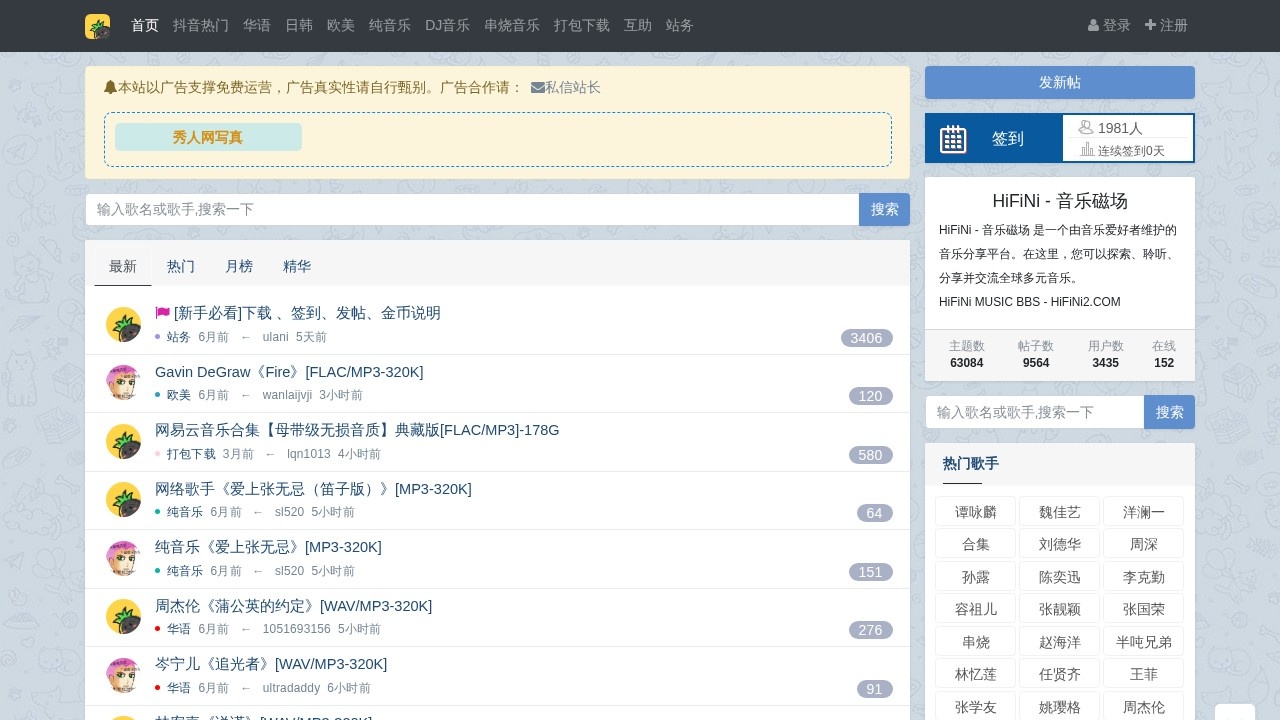Open avatar of Gavin DeGraw Fire post
This screenshot has width=1280, height=720.
tap(123, 383)
